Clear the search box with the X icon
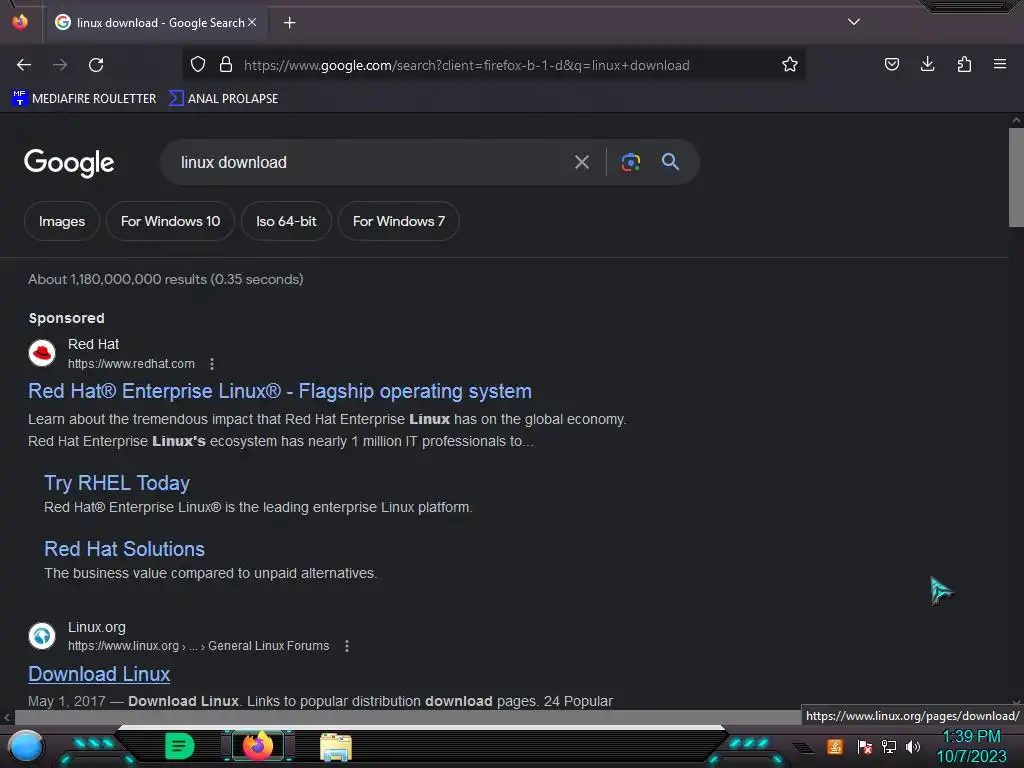This screenshot has height=768, width=1024. (582, 162)
